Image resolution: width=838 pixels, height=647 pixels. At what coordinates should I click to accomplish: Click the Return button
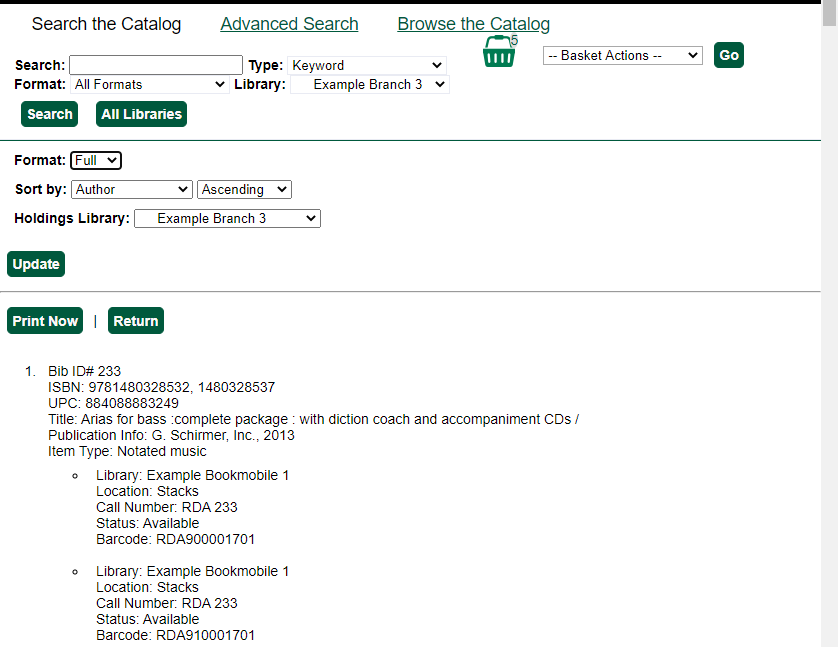(136, 321)
